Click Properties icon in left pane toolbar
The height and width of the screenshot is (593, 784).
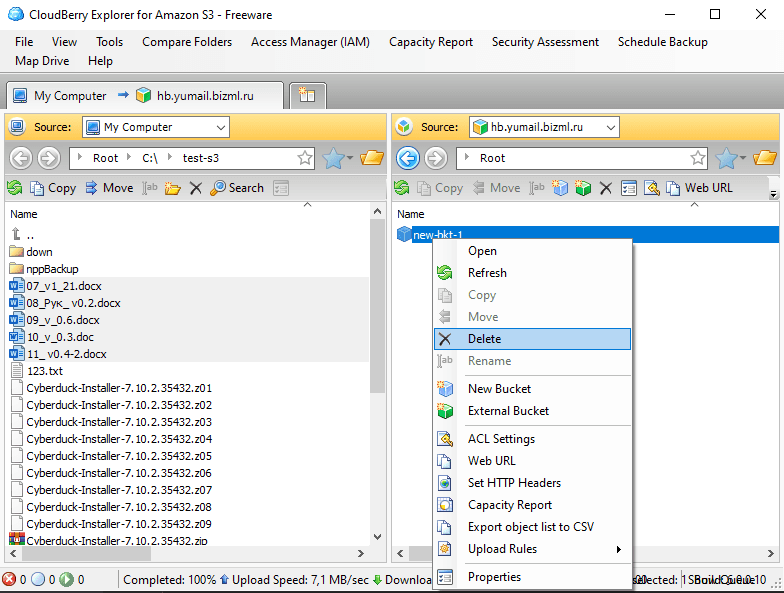tap(281, 188)
